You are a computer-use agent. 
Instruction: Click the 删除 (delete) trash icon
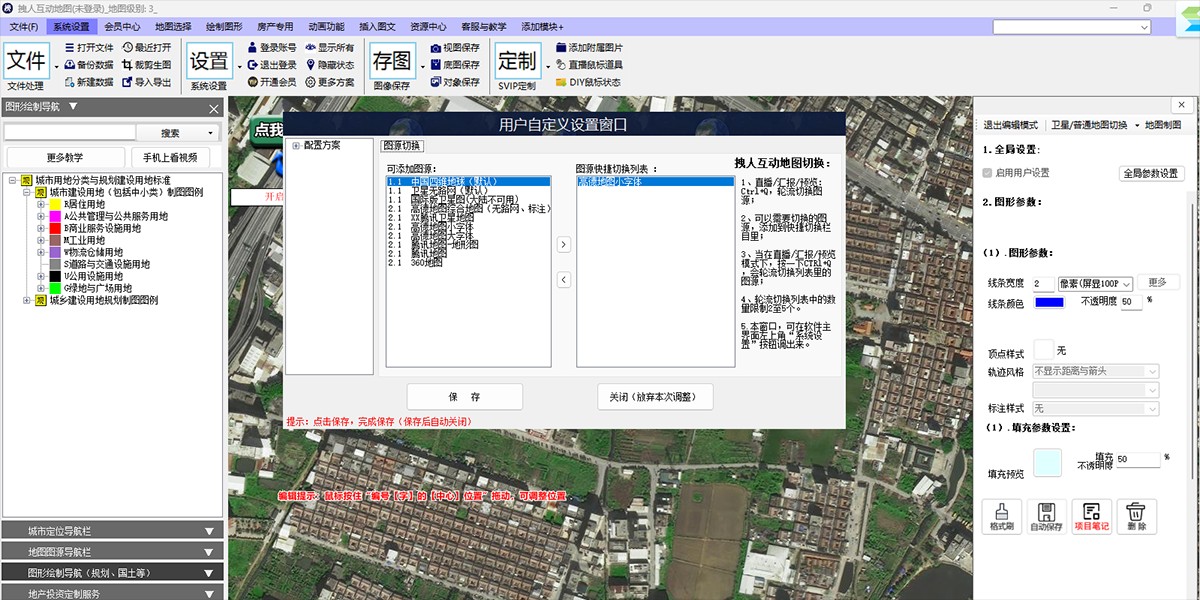(x=1135, y=514)
